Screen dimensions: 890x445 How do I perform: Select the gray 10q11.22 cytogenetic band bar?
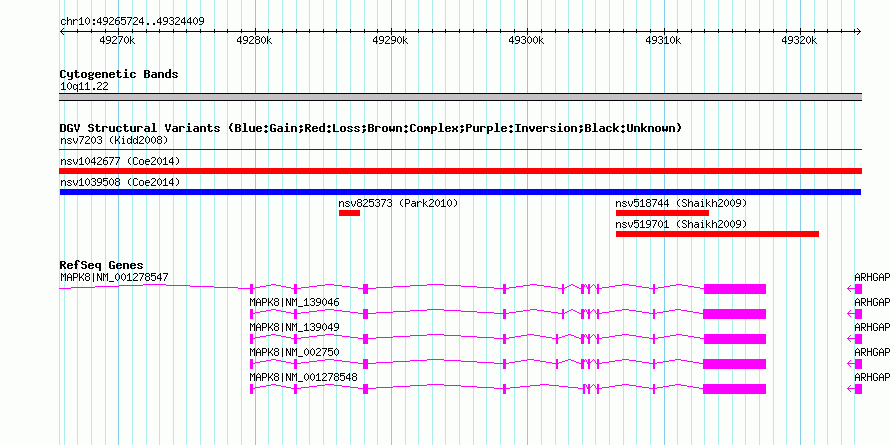pyautogui.click(x=460, y=97)
